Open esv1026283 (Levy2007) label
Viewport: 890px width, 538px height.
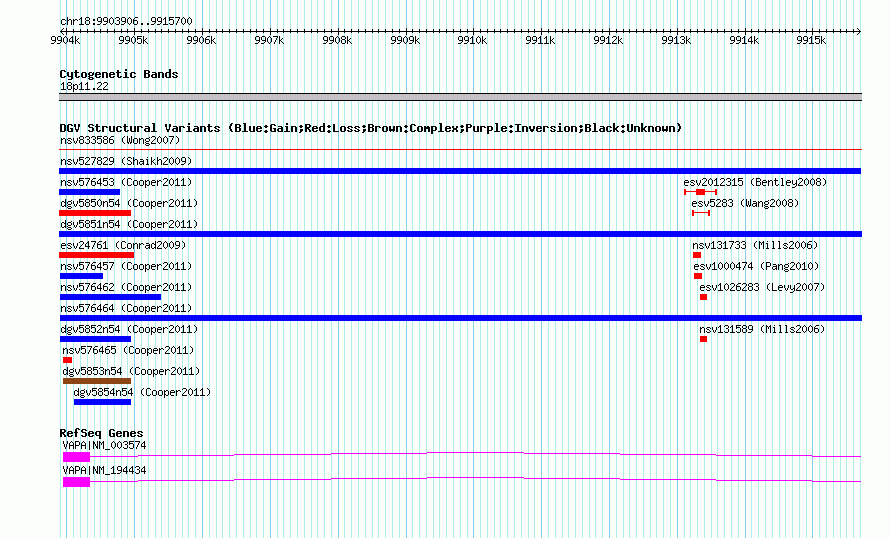pos(762,287)
